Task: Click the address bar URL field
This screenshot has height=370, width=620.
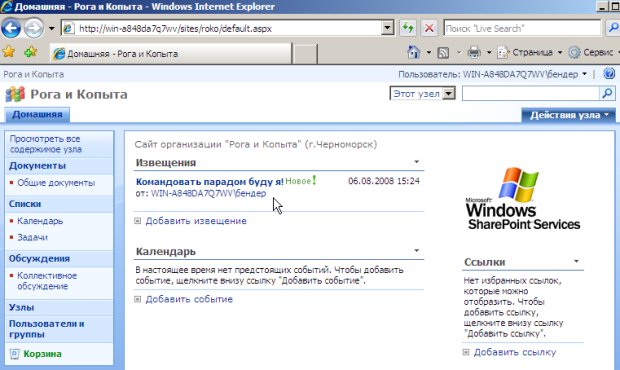Action: [222, 28]
